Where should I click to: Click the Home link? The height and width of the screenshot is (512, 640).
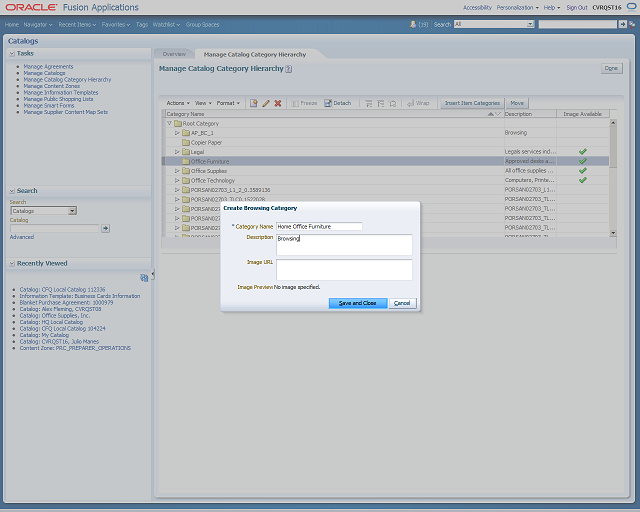point(12,24)
